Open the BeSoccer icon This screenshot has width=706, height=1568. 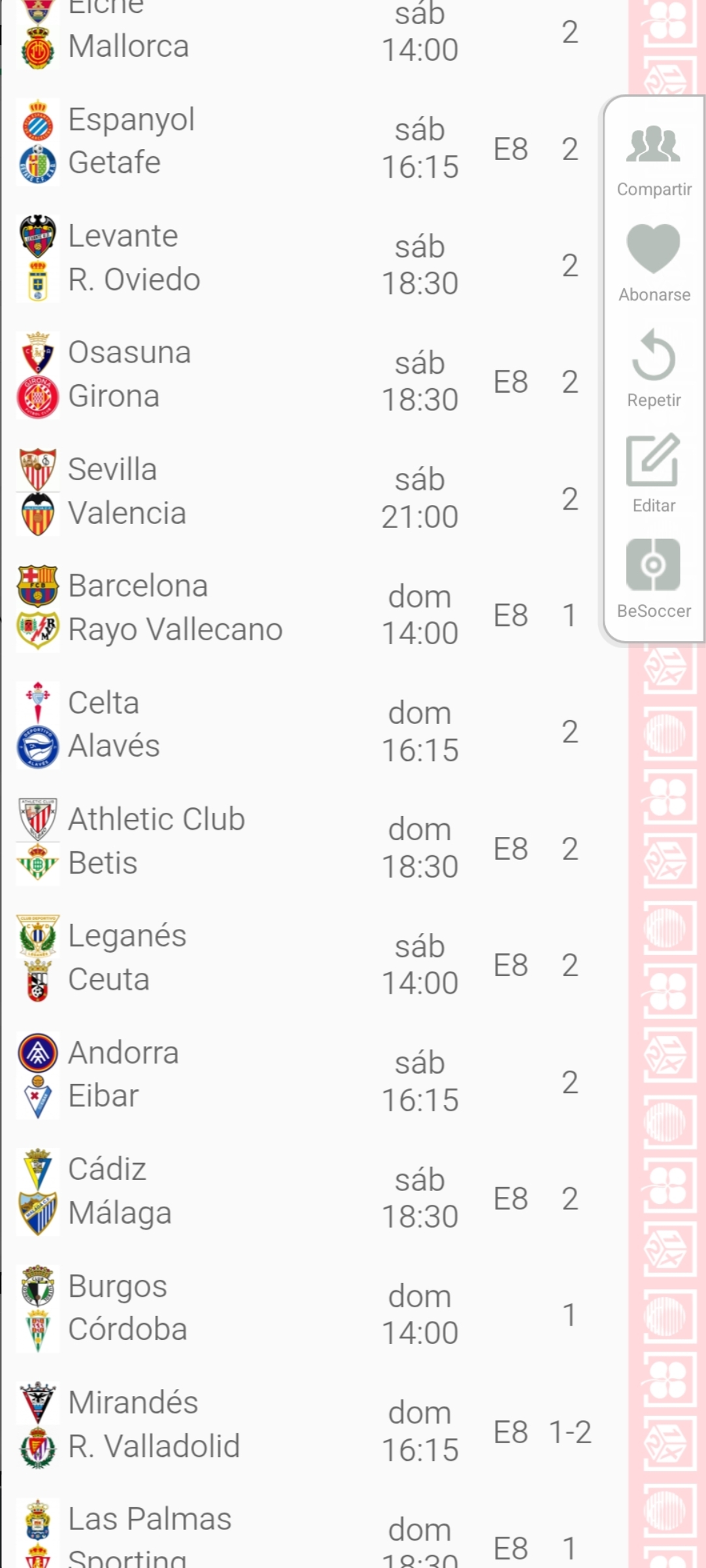tap(653, 564)
